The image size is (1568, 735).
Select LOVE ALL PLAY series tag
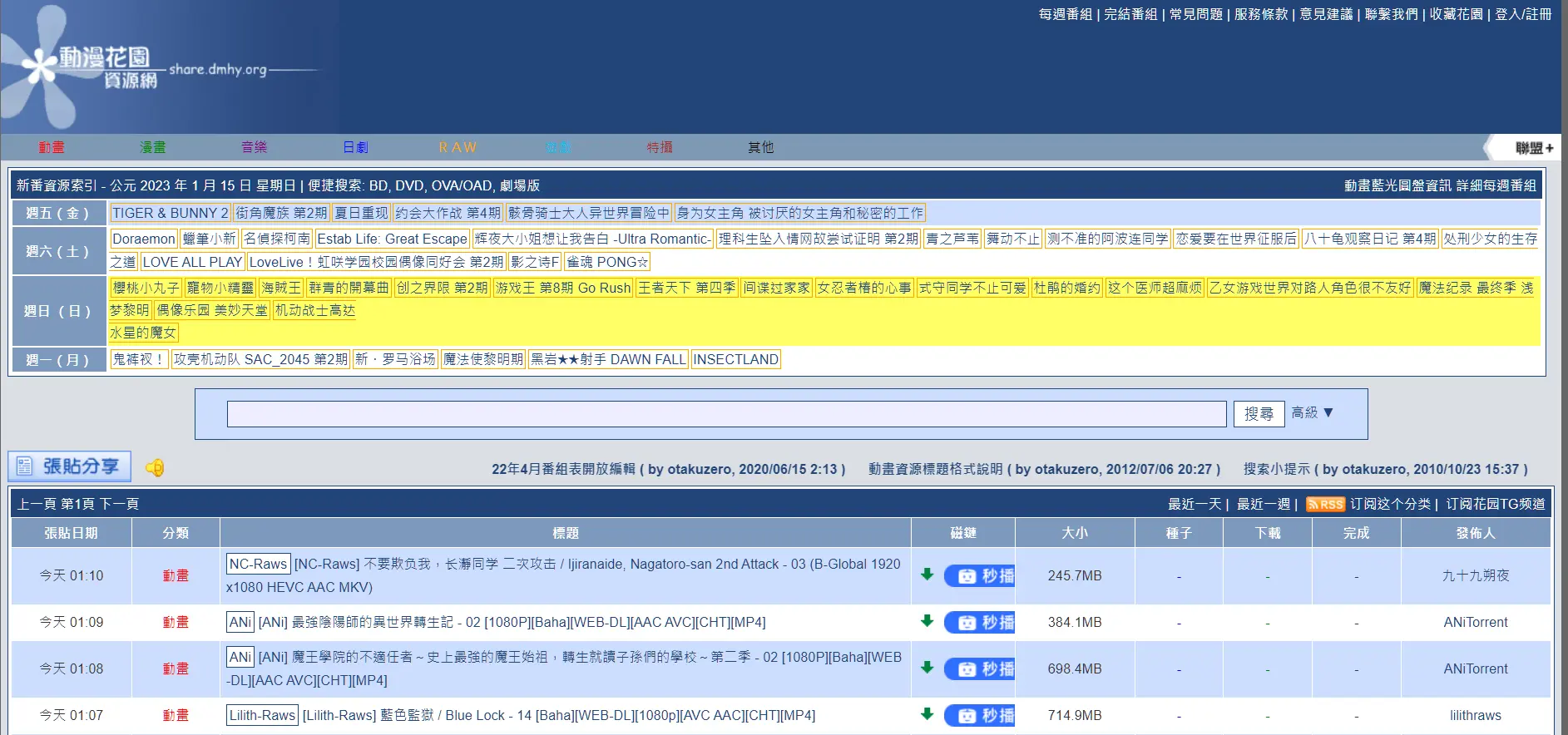pos(192,262)
